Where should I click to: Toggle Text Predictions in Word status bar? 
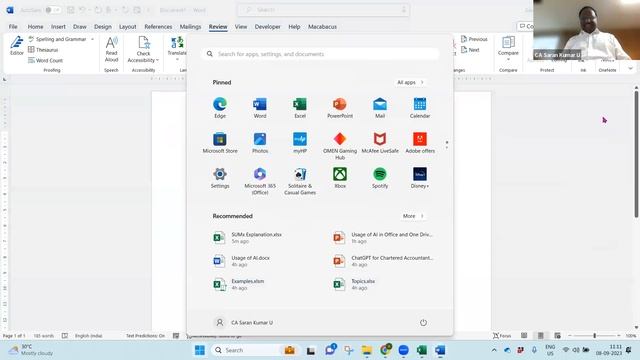145,336
